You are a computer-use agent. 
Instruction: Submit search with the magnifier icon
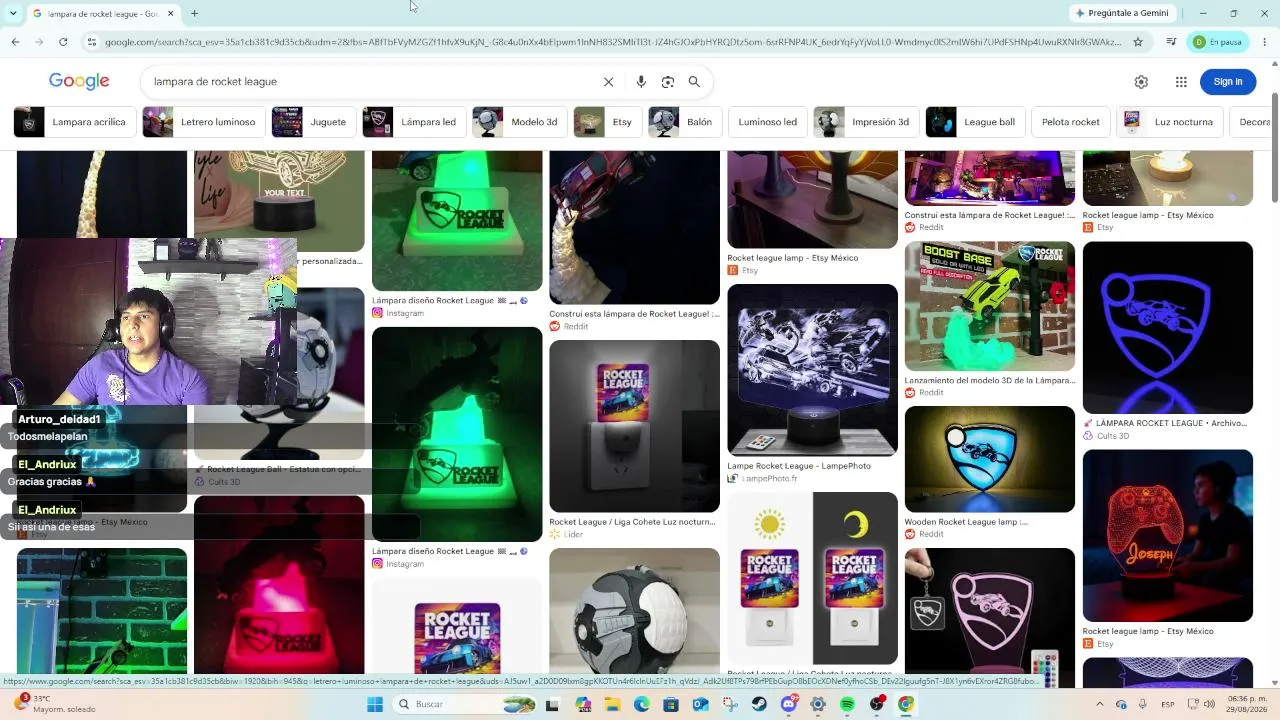694,82
